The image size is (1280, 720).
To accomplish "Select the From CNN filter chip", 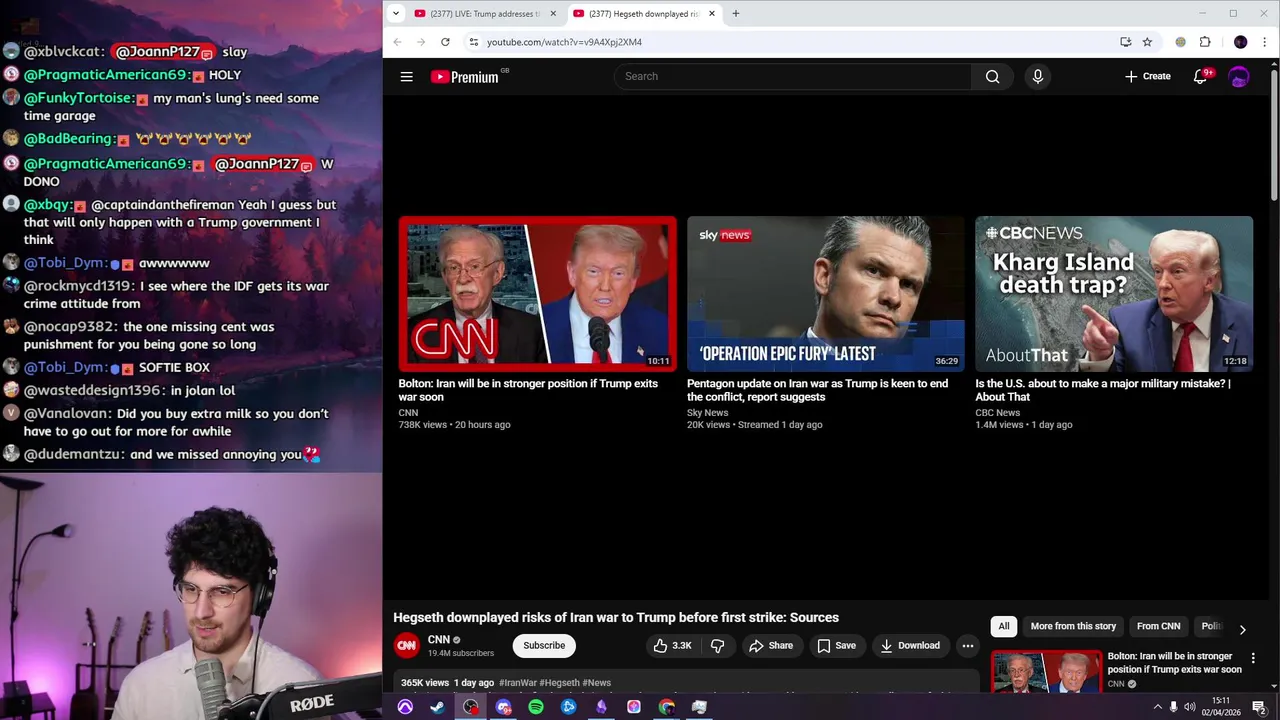I will [x=1158, y=626].
